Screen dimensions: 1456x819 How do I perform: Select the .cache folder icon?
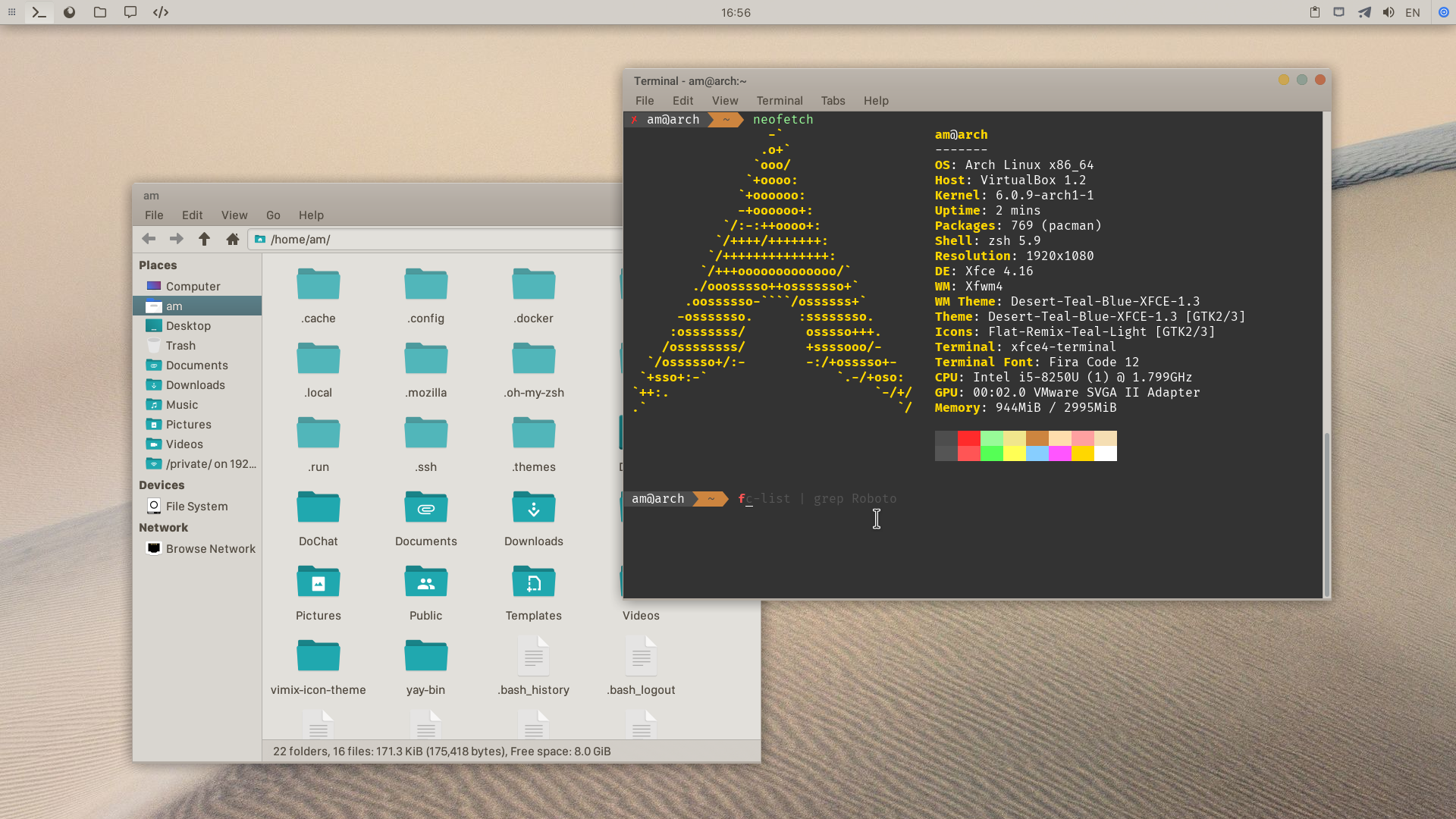pos(318,284)
